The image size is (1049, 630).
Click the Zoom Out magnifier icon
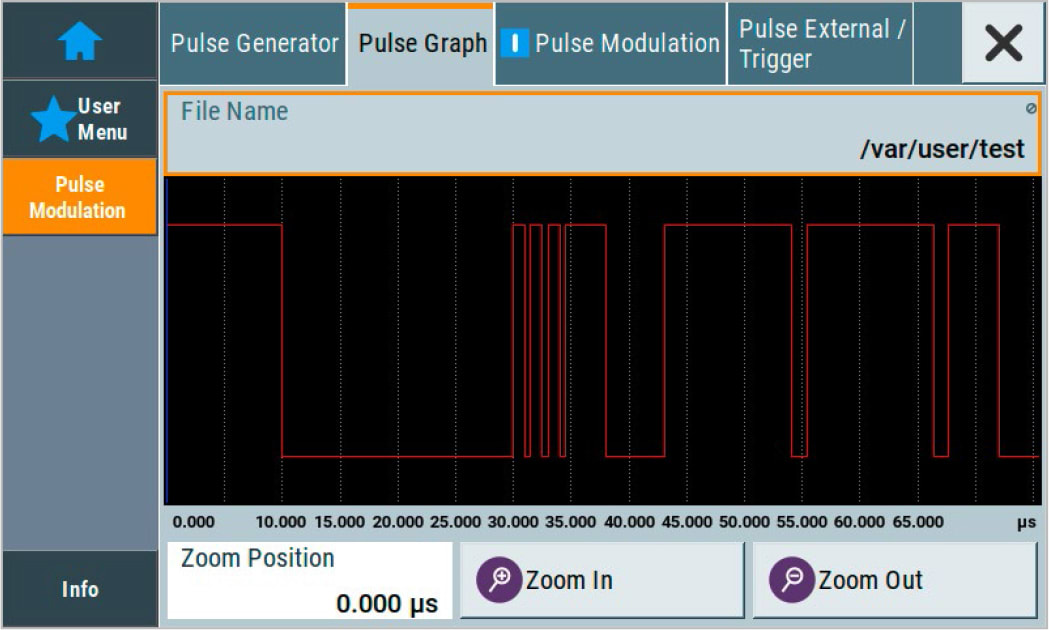(x=791, y=580)
